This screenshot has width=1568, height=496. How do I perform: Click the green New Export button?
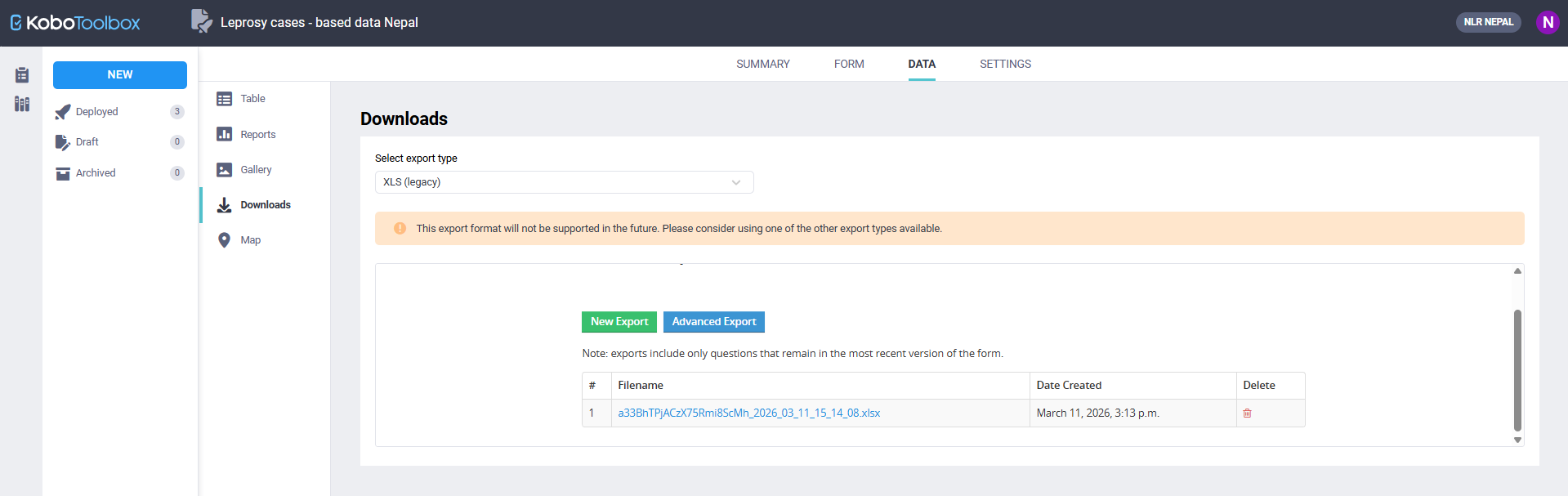pyautogui.click(x=619, y=322)
